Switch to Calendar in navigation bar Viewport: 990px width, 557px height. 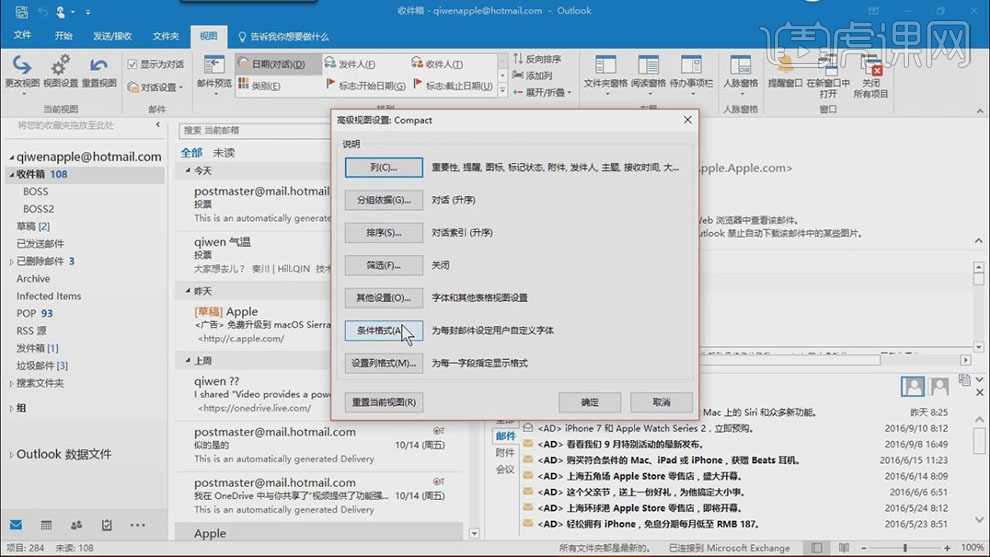pos(46,525)
